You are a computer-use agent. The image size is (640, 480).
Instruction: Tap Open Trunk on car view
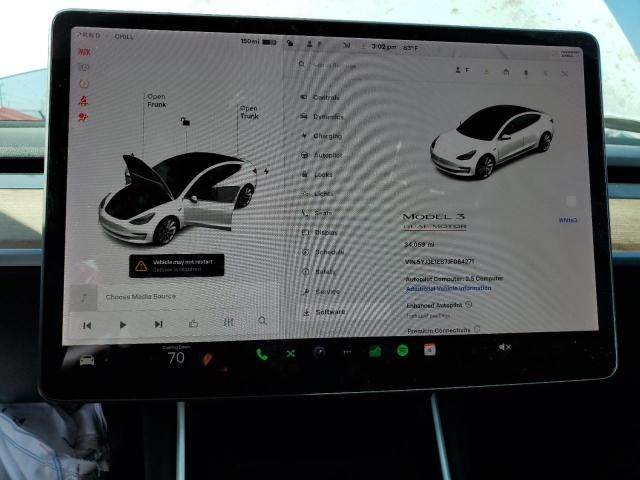click(249, 112)
